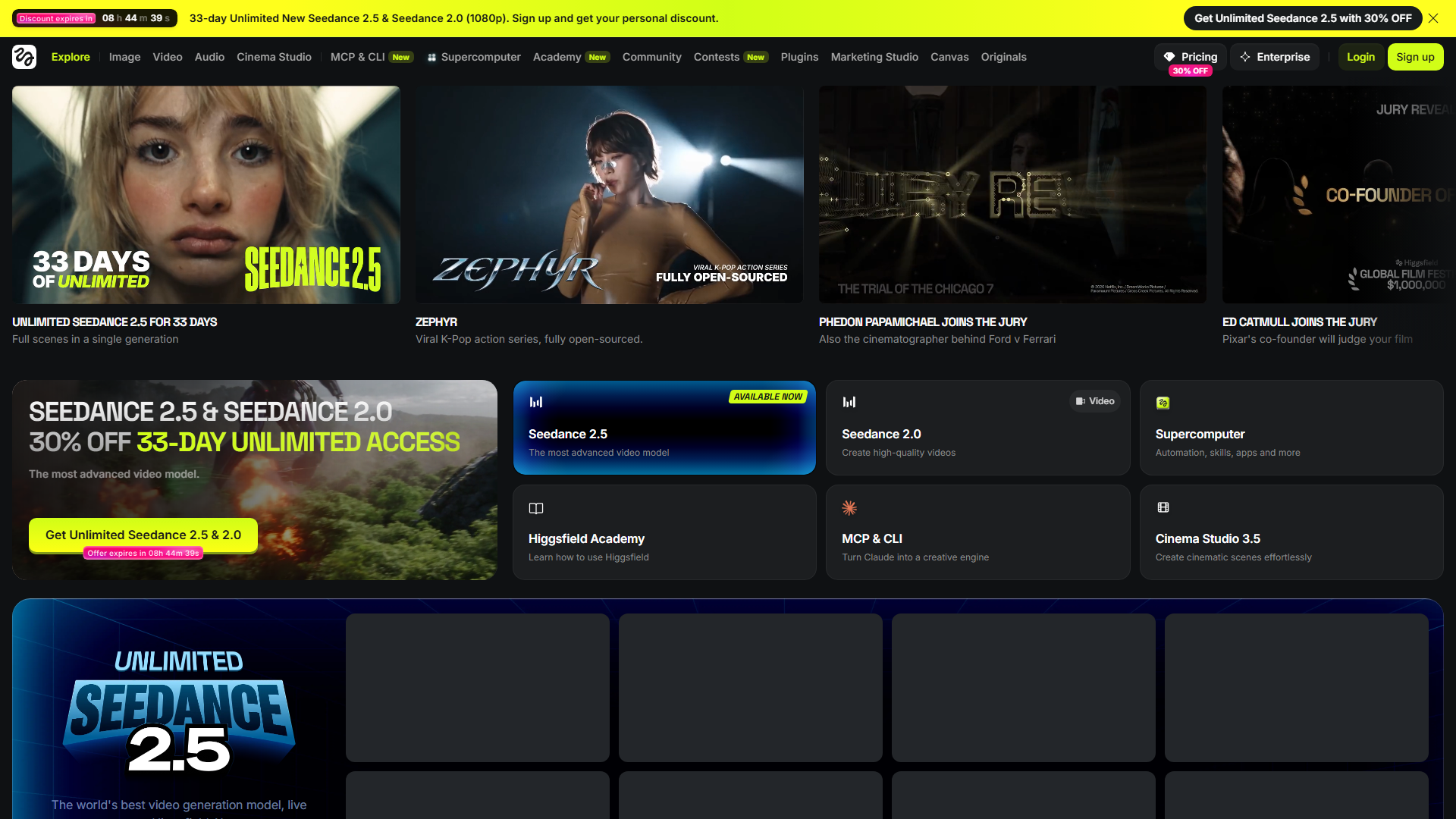Click the Unlimited Seedance 2.5 for 33 Days title
Viewport: 1456px width, 819px height.
pos(115,322)
